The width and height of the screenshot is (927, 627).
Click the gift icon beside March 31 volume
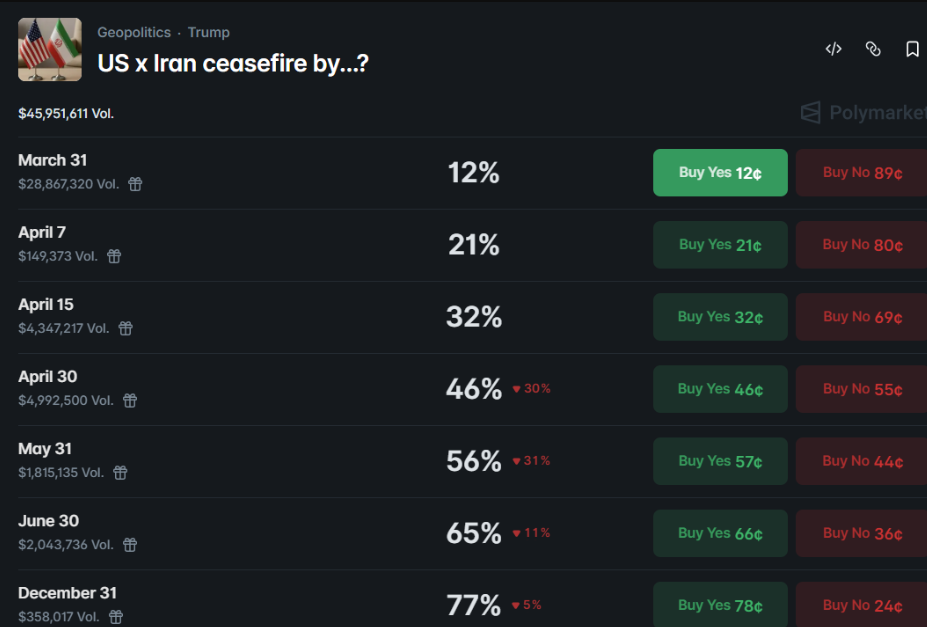(x=135, y=184)
